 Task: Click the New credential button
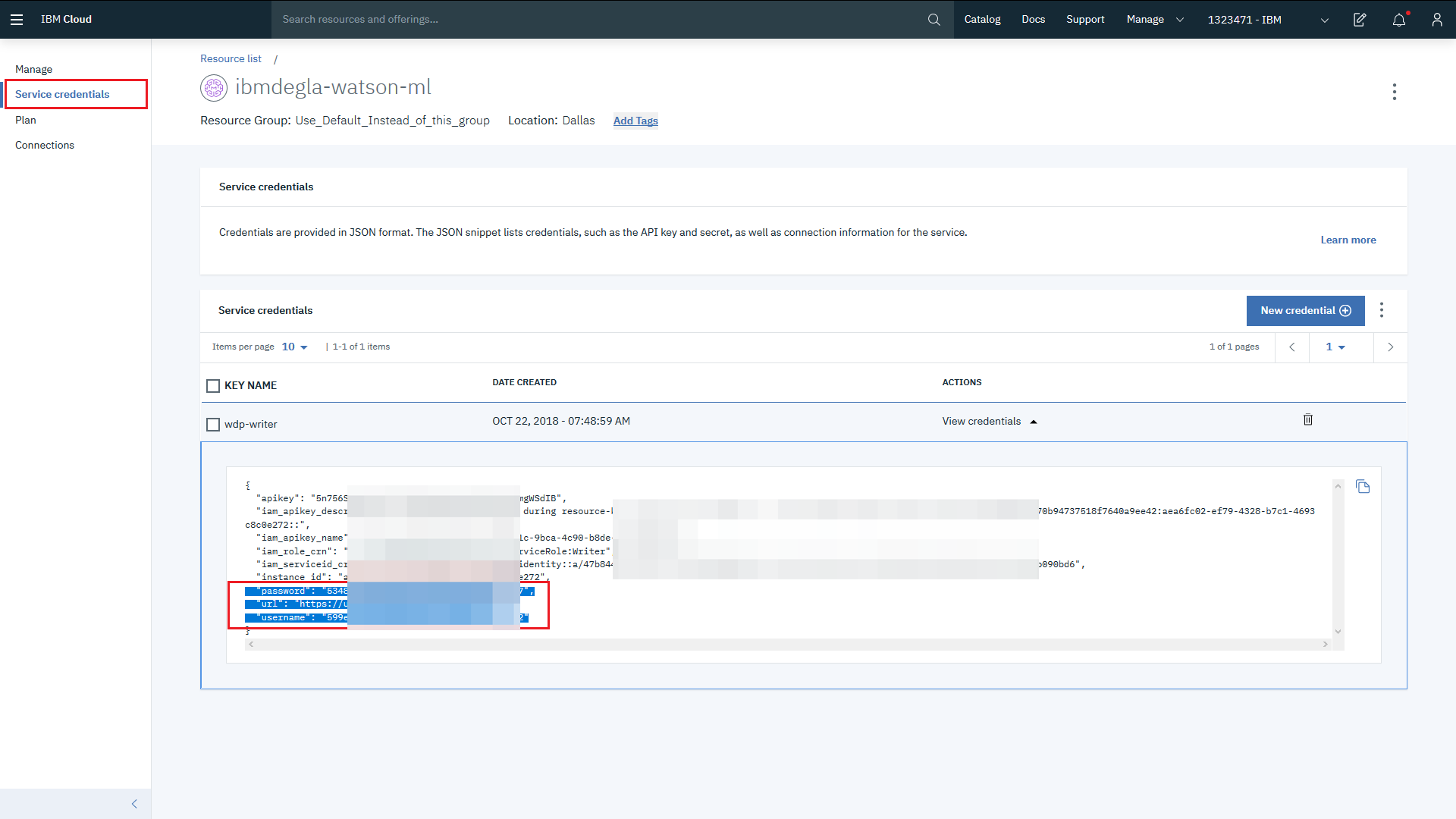point(1305,311)
